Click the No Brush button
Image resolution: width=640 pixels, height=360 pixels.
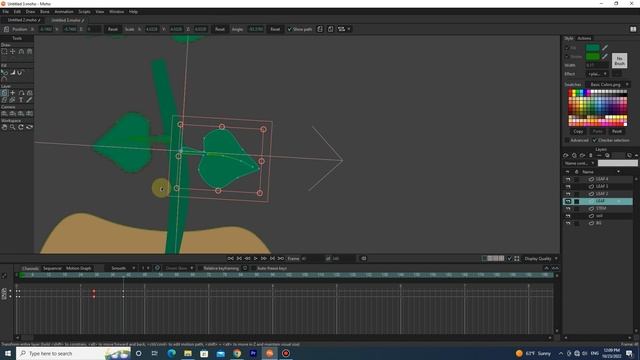click(619, 61)
